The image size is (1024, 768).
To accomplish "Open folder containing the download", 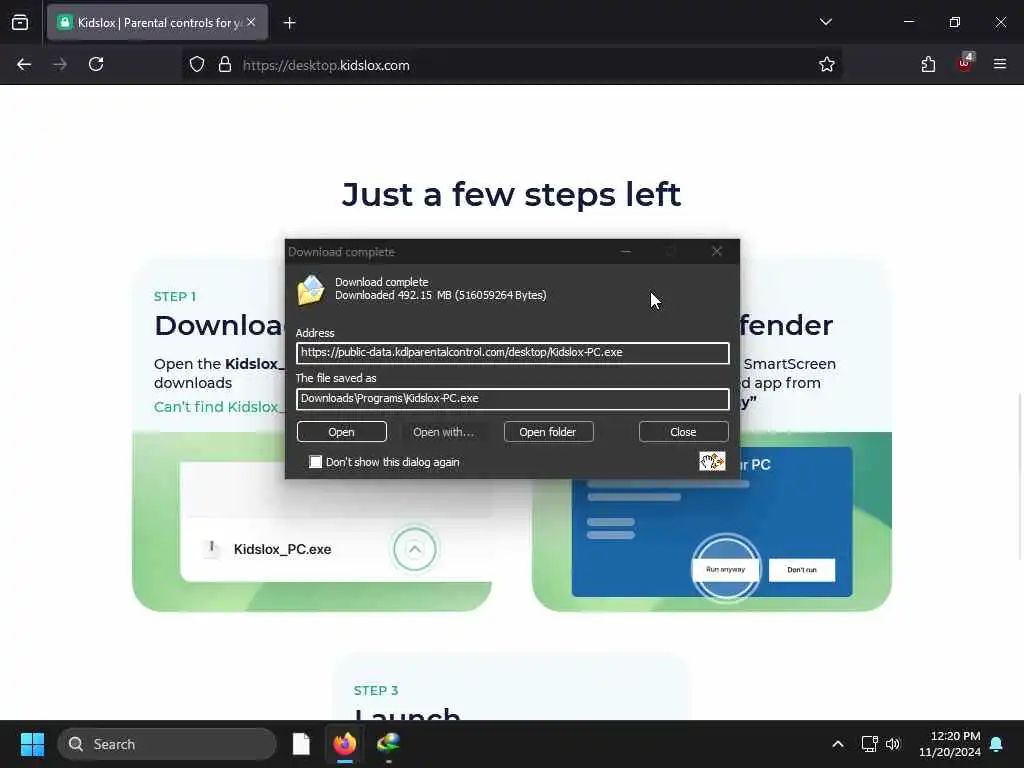I will [547, 432].
